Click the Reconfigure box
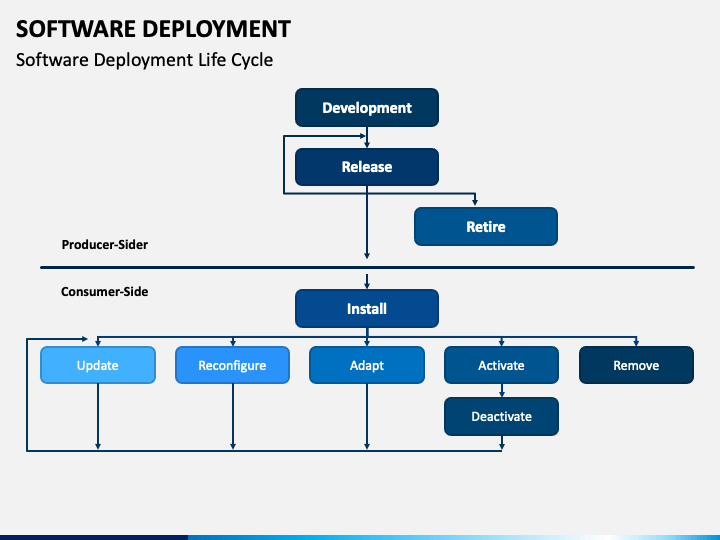Viewport: 720px width, 540px height. coord(232,365)
